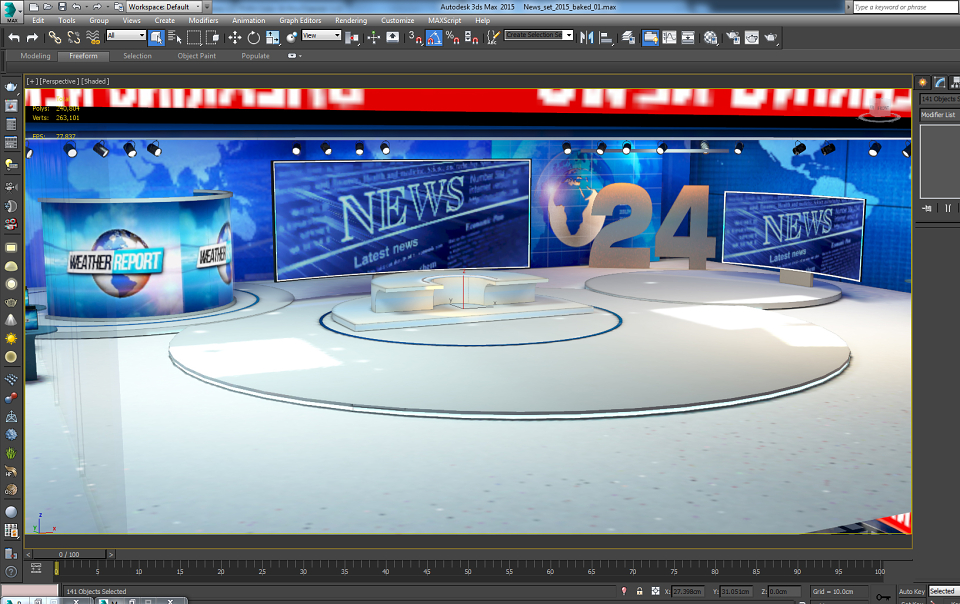
Task: Click the New Scene icon in quick access
Action: coord(34,7)
